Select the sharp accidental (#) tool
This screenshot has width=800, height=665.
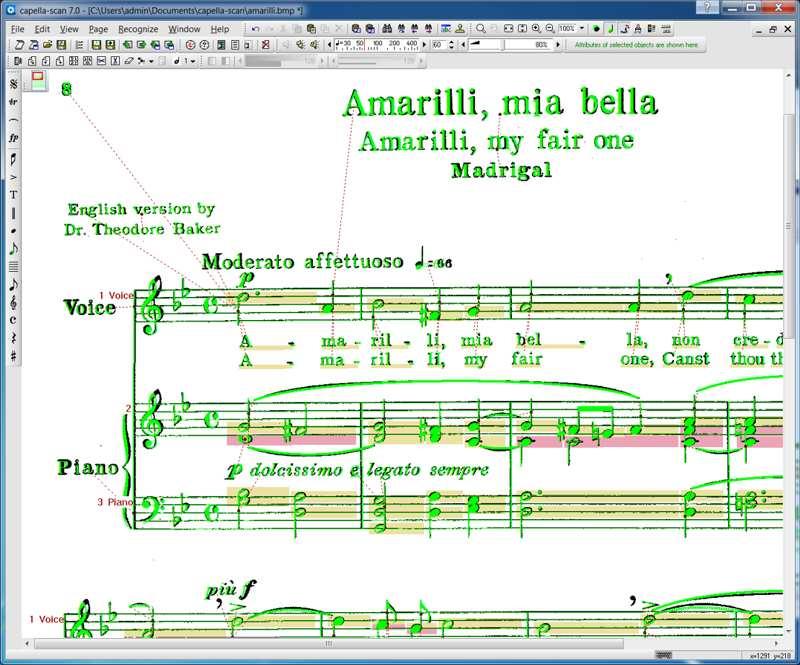(14, 356)
